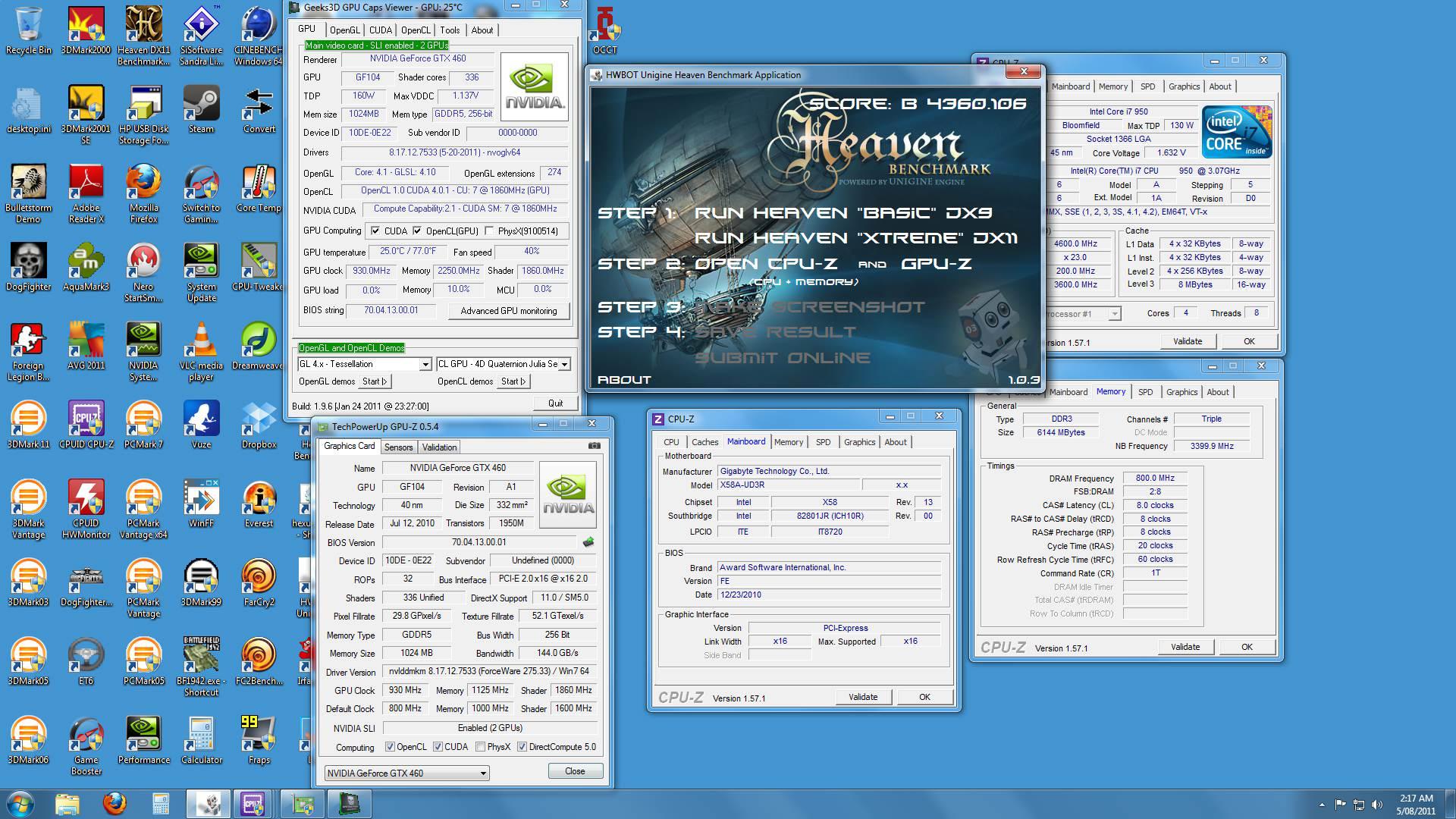Open Game Booster desktop icon
1456x819 pixels.
(86, 746)
